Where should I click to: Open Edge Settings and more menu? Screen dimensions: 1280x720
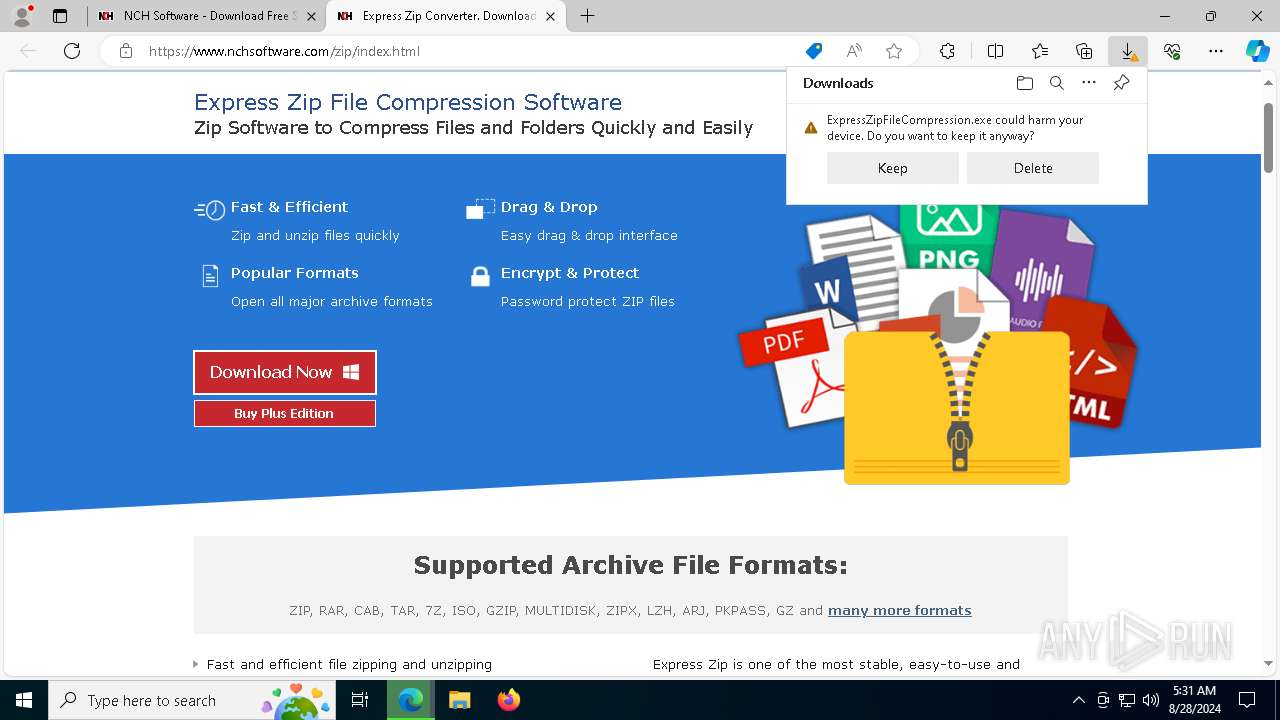pyautogui.click(x=1216, y=51)
